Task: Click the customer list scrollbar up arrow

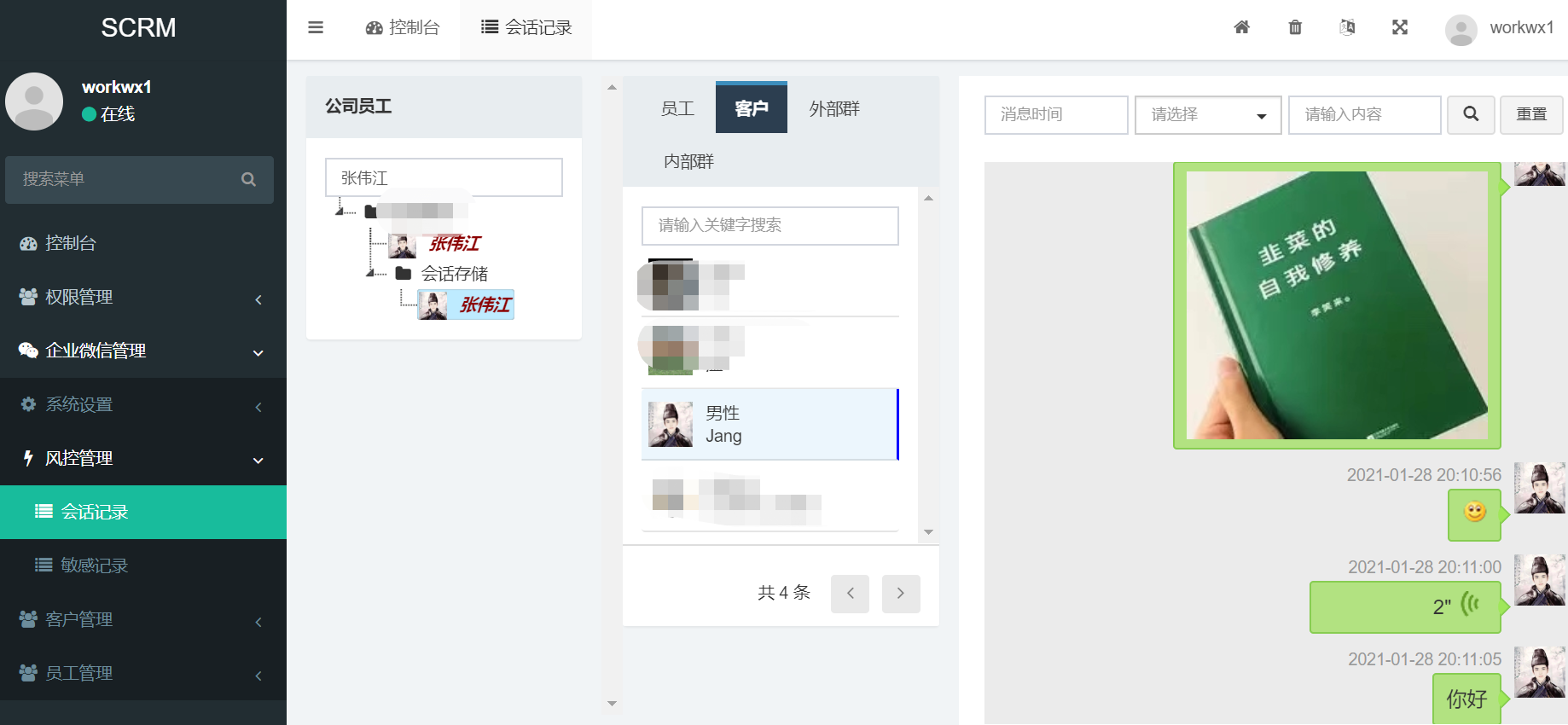Action: click(x=928, y=198)
